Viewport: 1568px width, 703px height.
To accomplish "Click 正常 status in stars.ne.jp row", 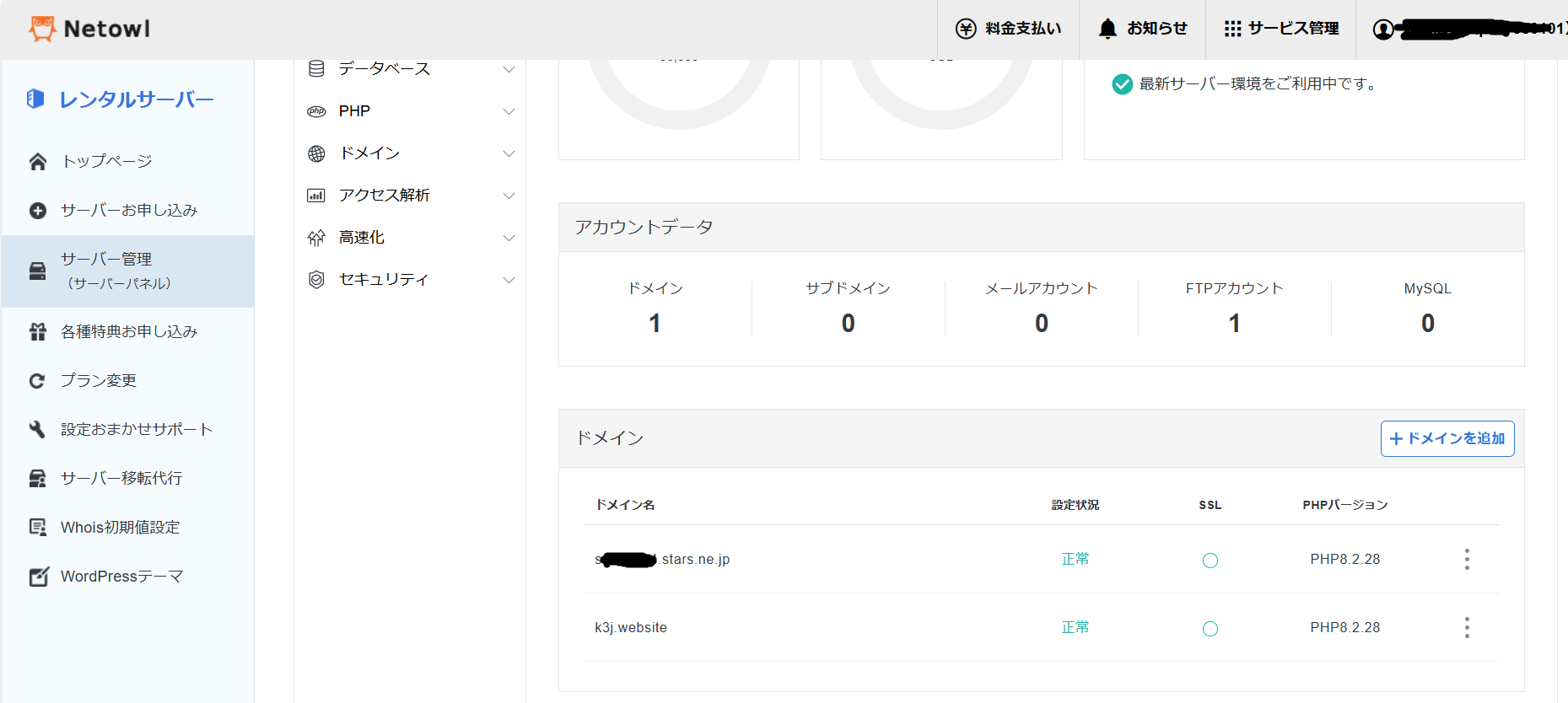I will click(1075, 559).
